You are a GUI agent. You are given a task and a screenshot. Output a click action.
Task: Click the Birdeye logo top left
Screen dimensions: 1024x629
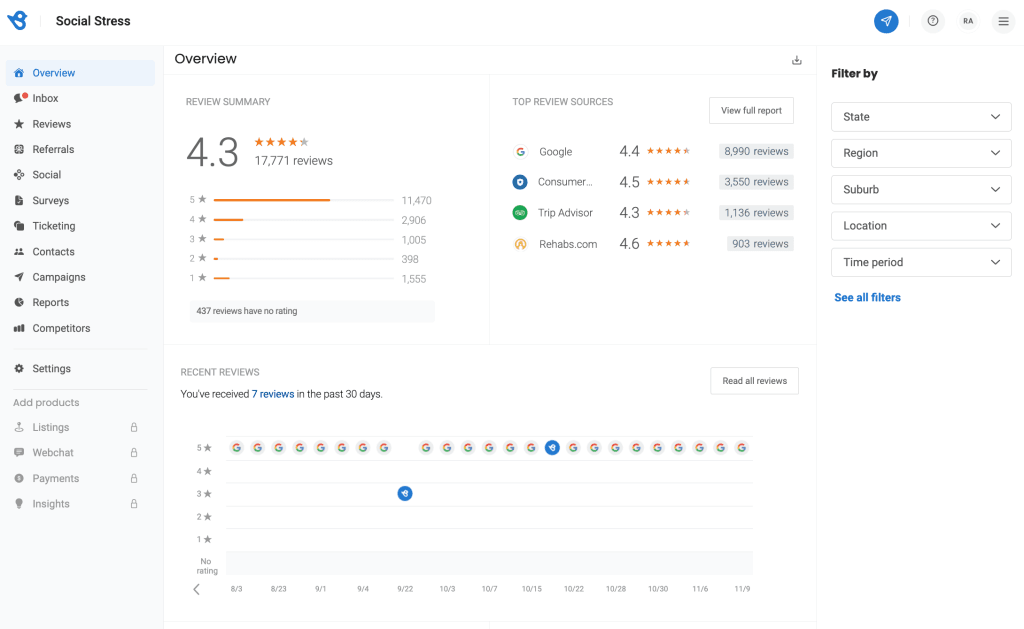16,20
